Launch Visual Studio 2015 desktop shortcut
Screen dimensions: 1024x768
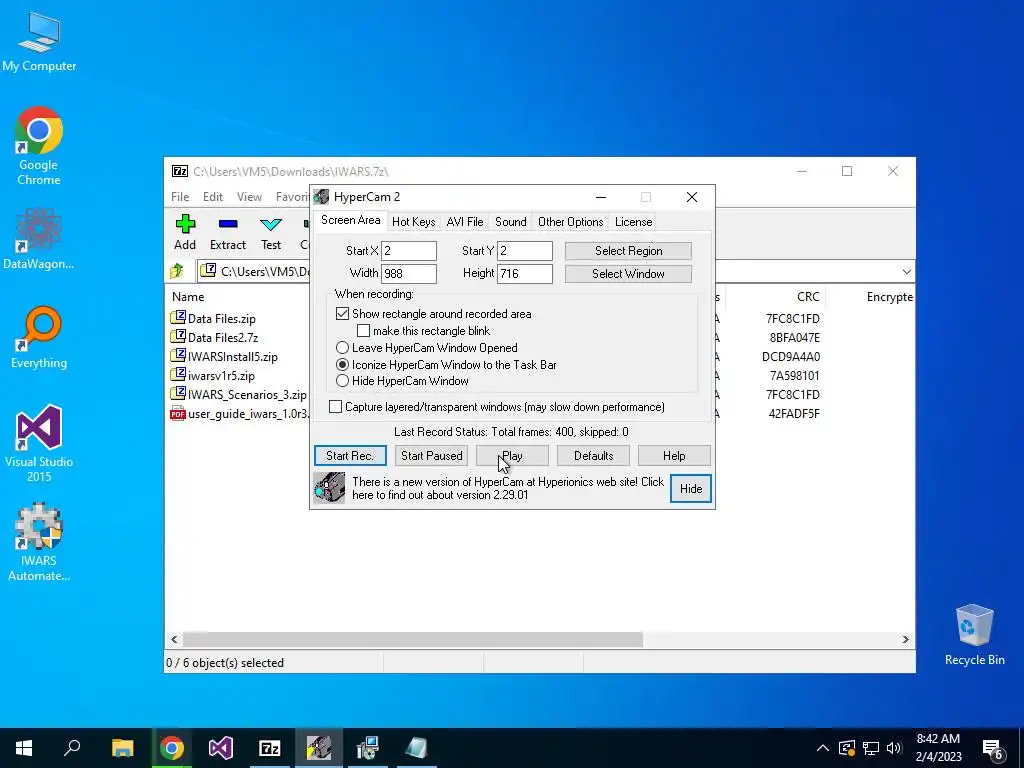click(39, 443)
